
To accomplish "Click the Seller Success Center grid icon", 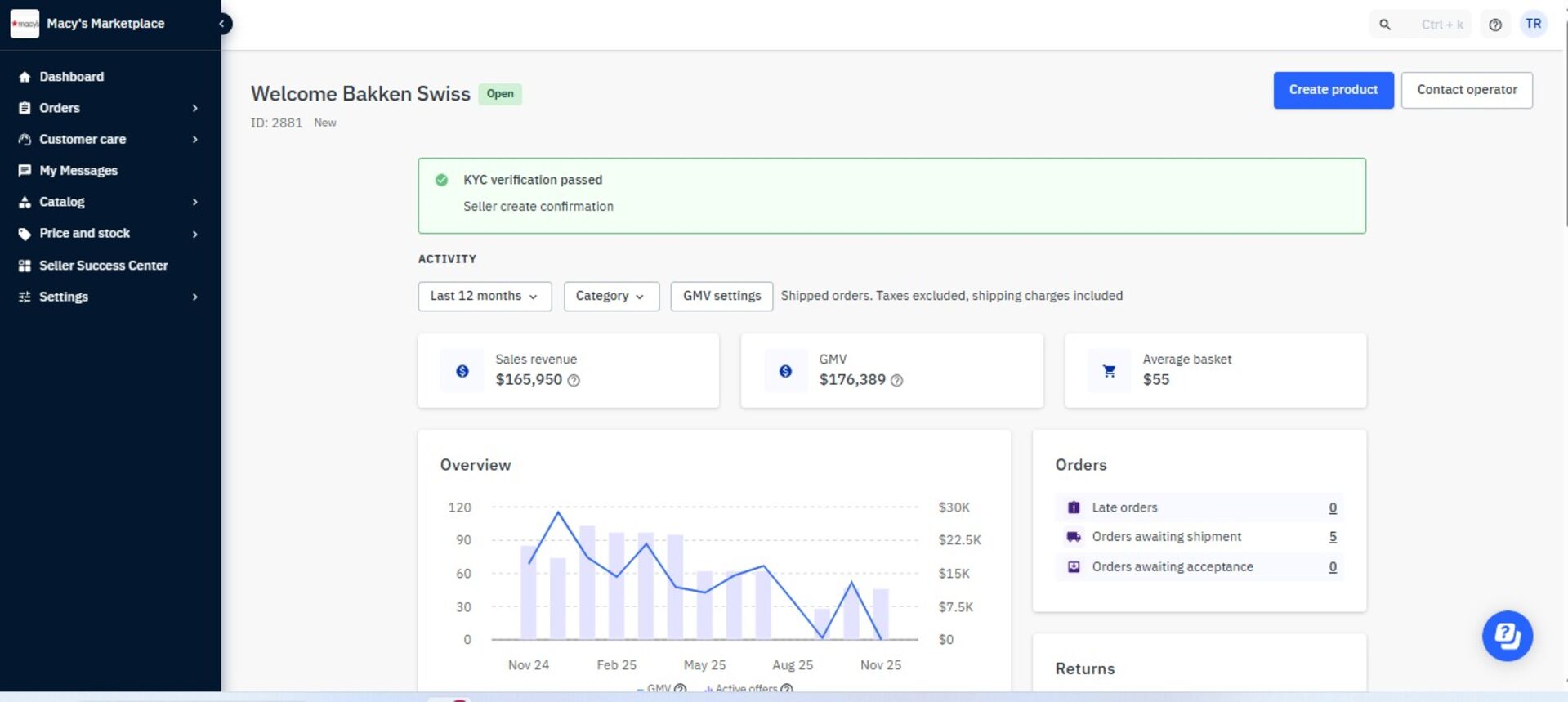I will pyautogui.click(x=25, y=266).
